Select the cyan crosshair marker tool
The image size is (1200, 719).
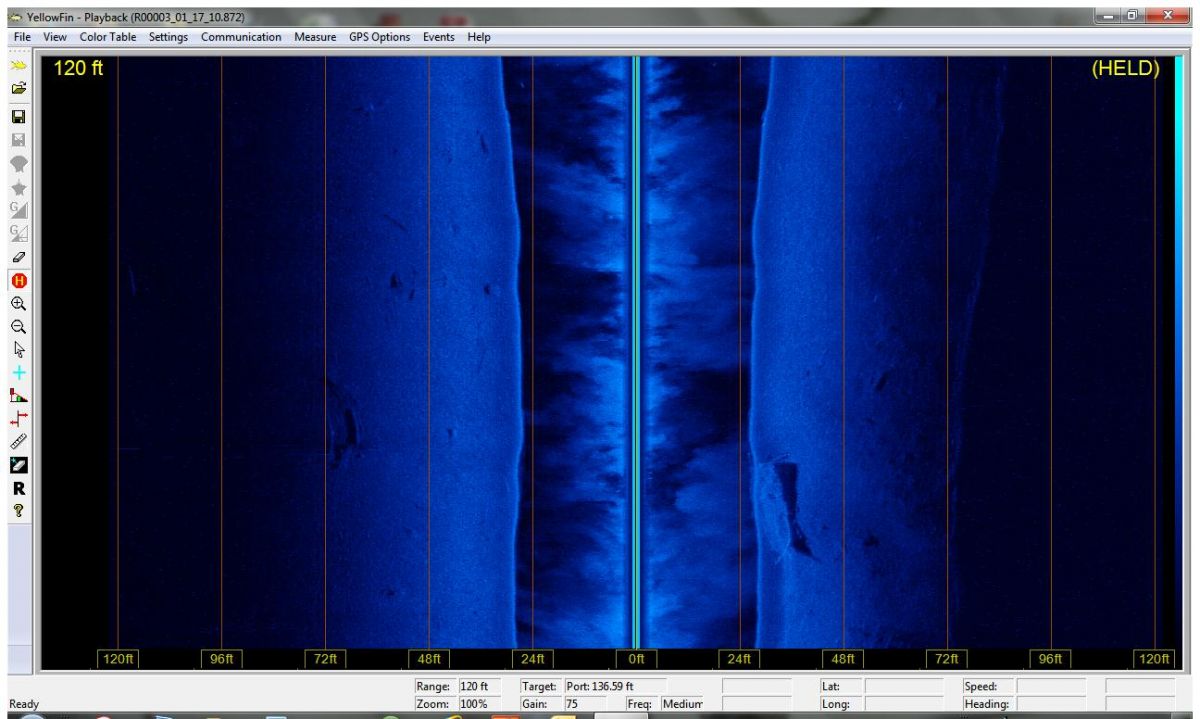pyautogui.click(x=18, y=372)
